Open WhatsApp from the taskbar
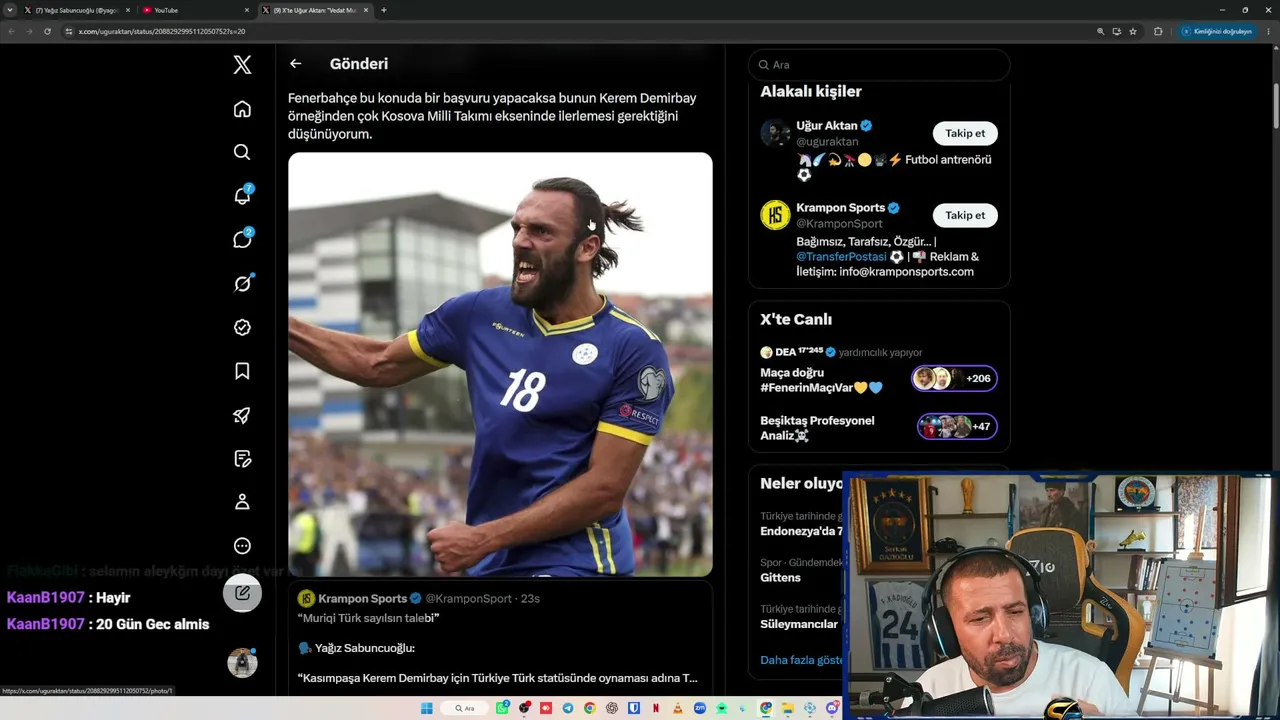Screen dimensions: 1280x720 [x=502, y=708]
